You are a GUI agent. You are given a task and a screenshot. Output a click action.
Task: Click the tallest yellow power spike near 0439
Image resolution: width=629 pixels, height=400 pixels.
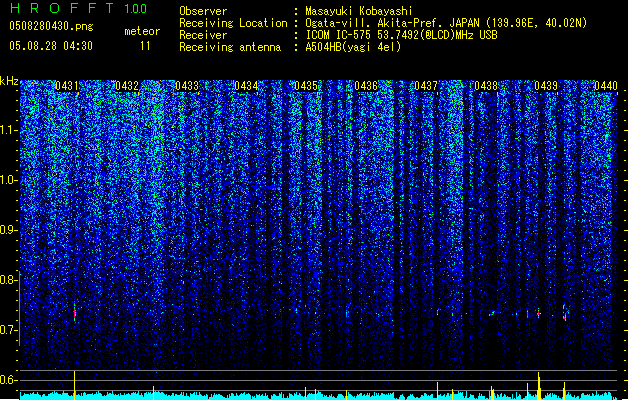click(x=539, y=386)
